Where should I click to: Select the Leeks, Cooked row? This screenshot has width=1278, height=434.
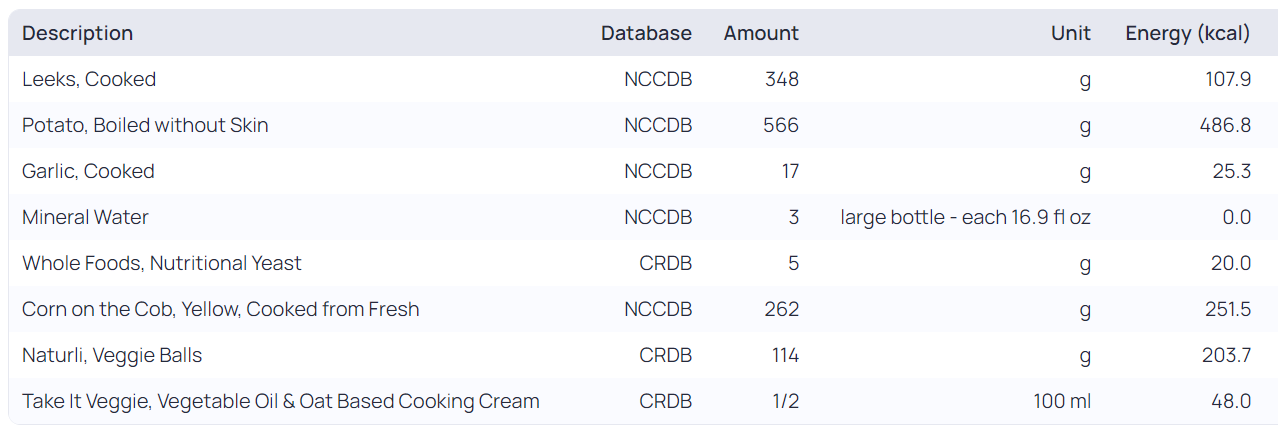click(89, 79)
